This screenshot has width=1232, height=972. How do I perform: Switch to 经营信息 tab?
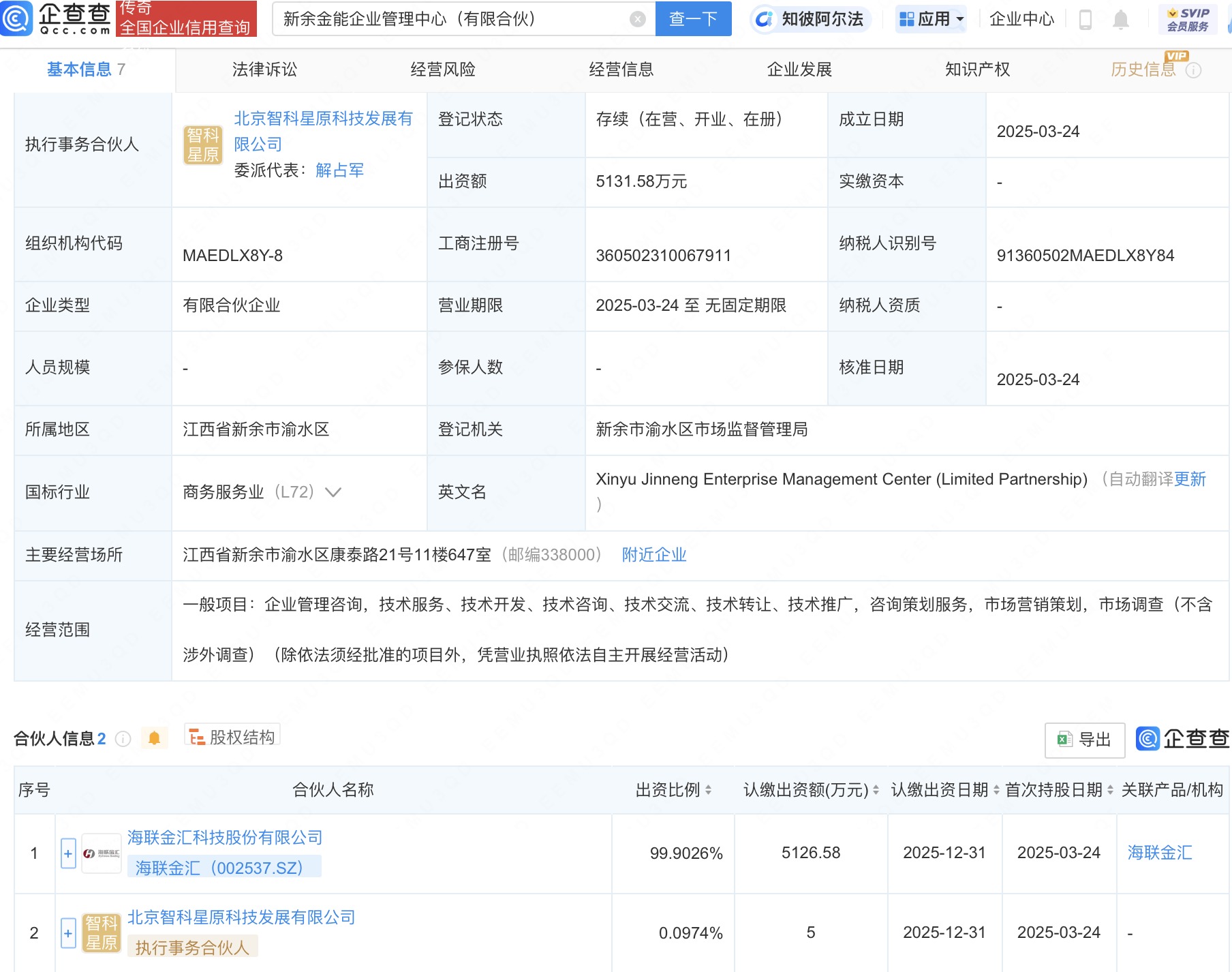tap(621, 70)
